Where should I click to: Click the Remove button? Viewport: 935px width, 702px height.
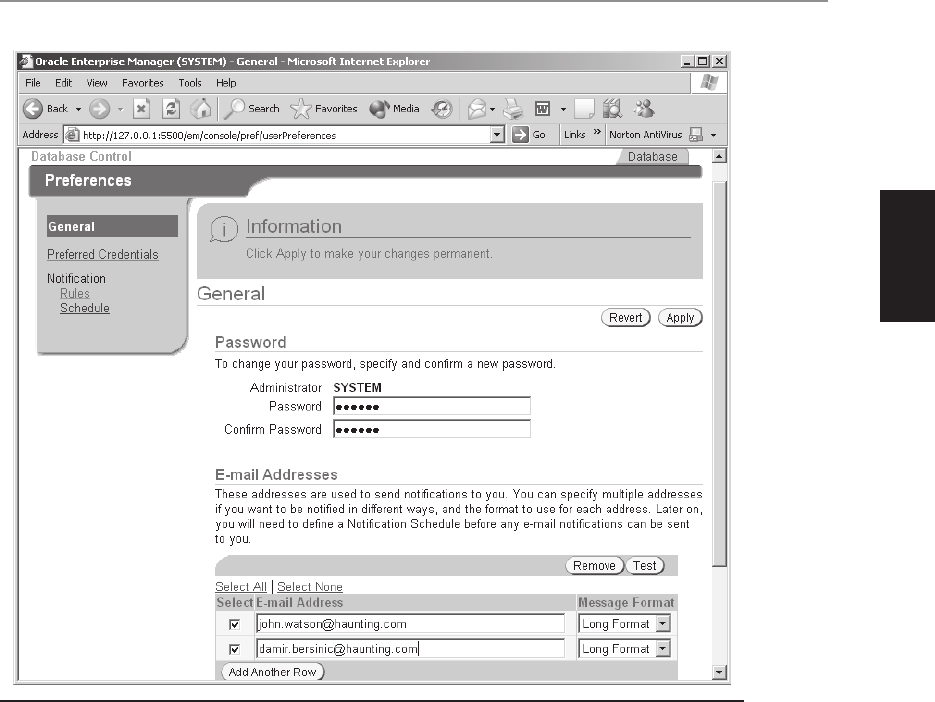(594, 565)
